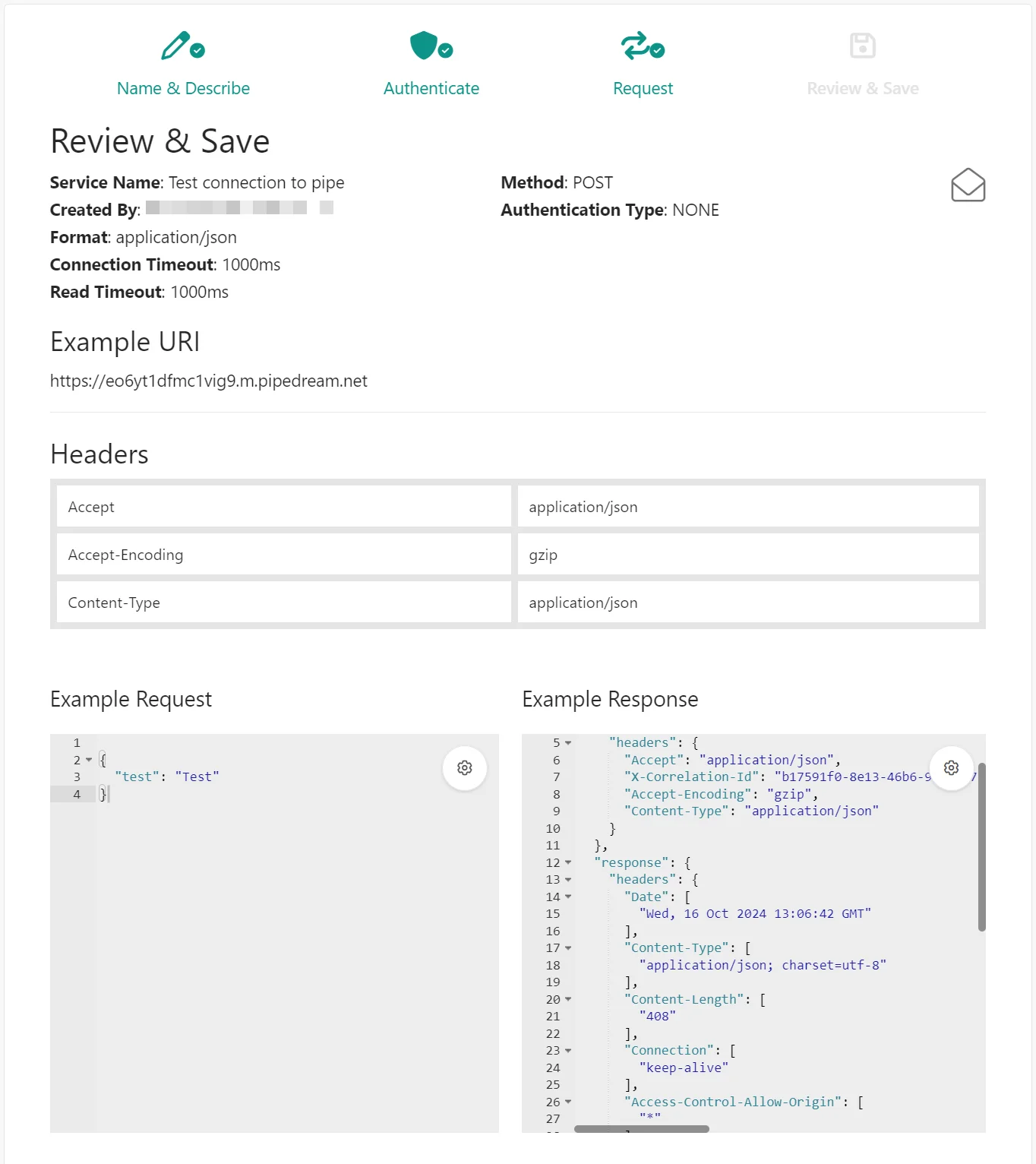
Task: Click the Authentication Type: NONE text
Action: 610,210
